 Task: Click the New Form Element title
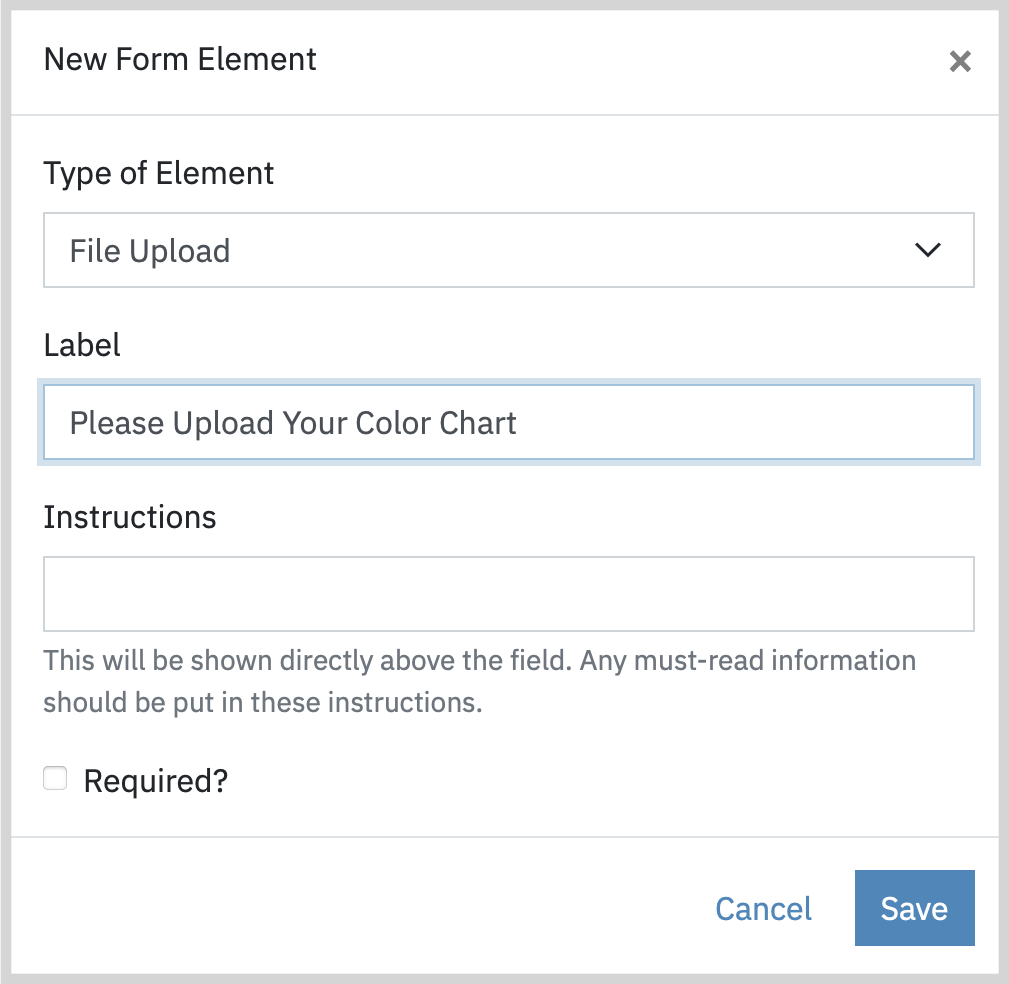coord(180,60)
